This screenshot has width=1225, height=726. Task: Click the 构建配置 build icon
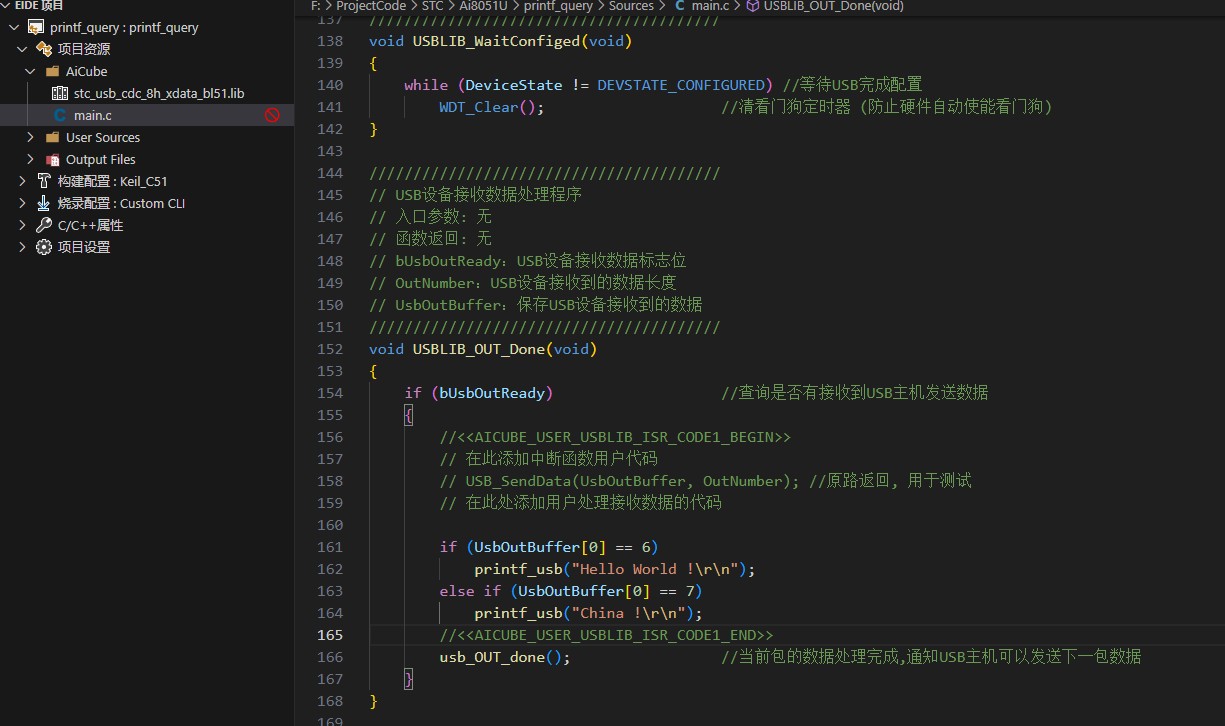[x=42, y=181]
